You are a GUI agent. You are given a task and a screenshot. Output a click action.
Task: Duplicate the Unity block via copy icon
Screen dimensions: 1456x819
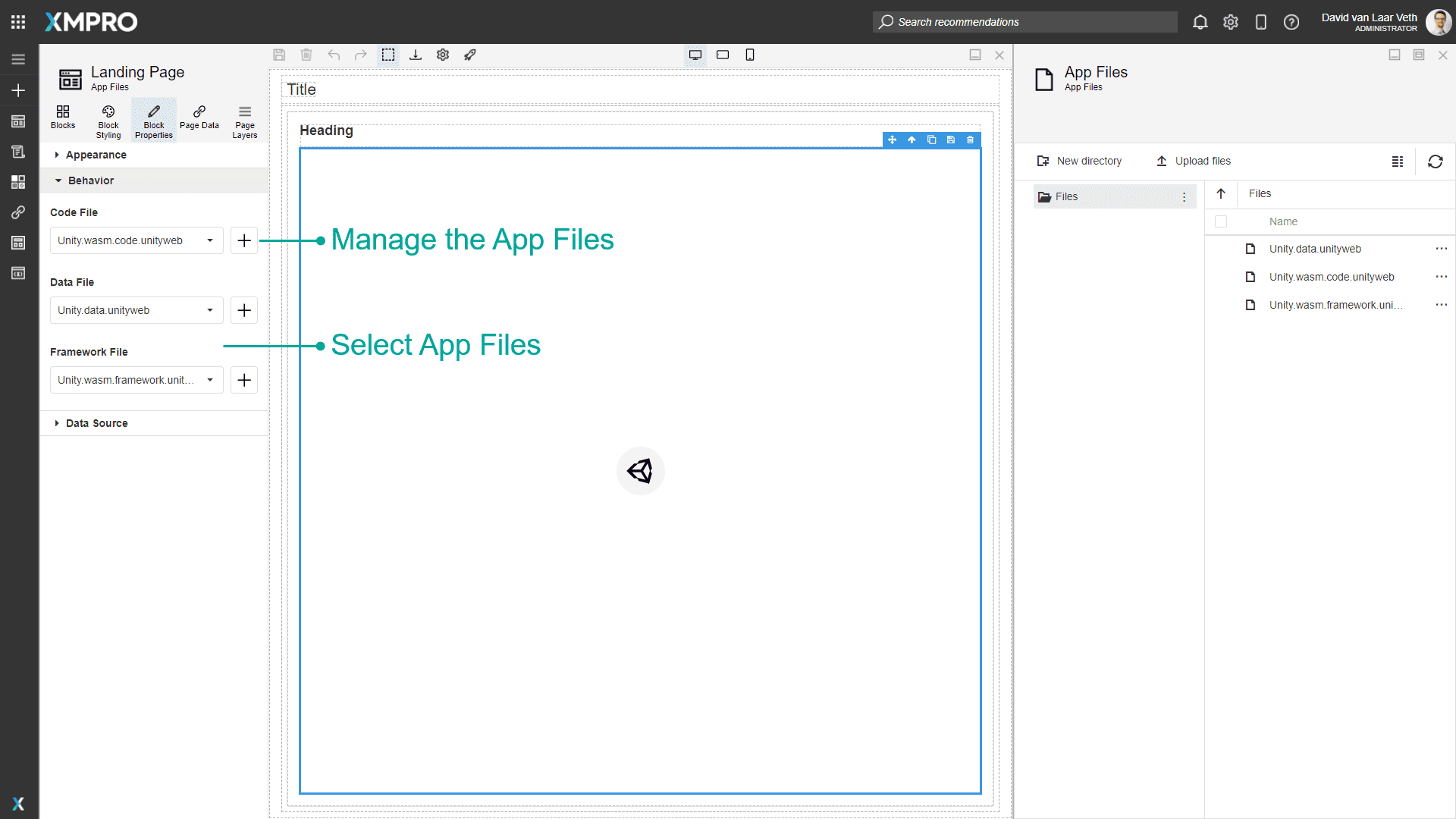pos(931,140)
